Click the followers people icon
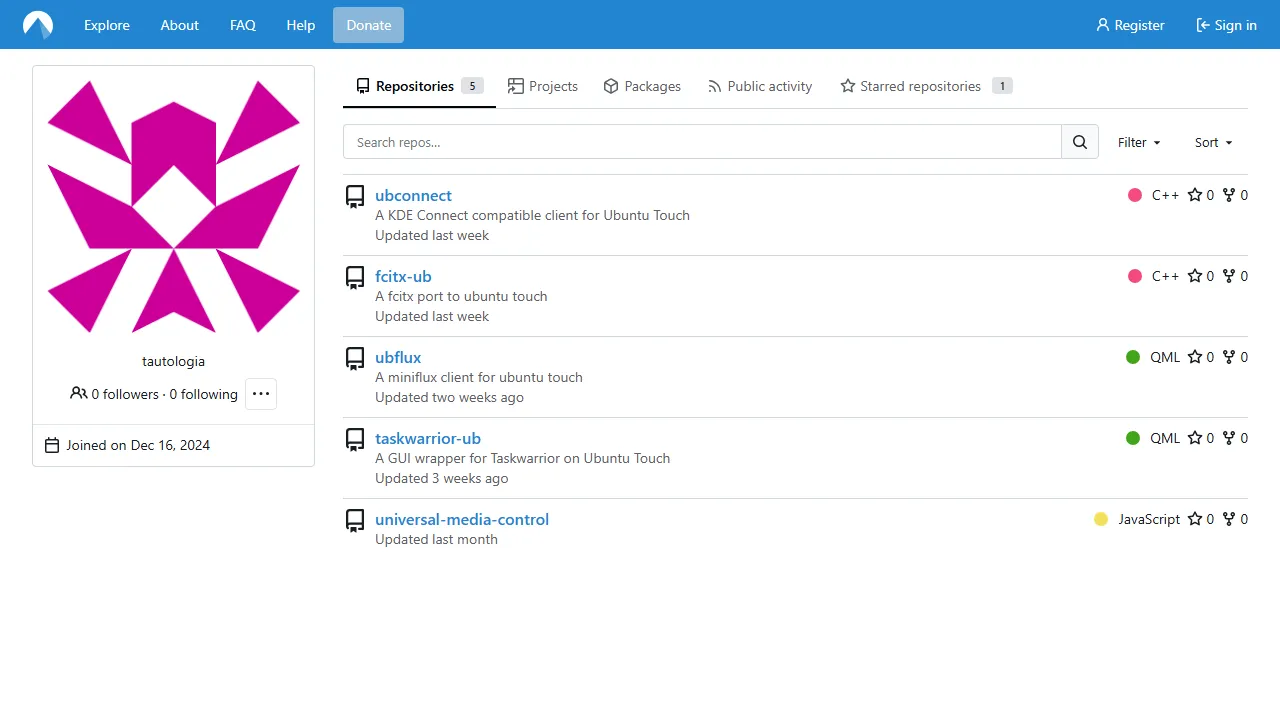The image size is (1280, 720). pyautogui.click(x=78, y=394)
